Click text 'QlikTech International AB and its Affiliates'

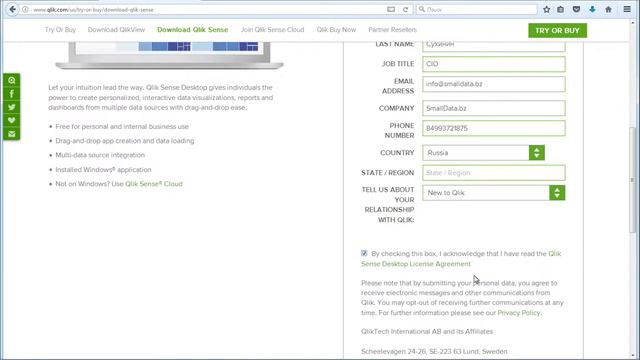(x=427, y=331)
